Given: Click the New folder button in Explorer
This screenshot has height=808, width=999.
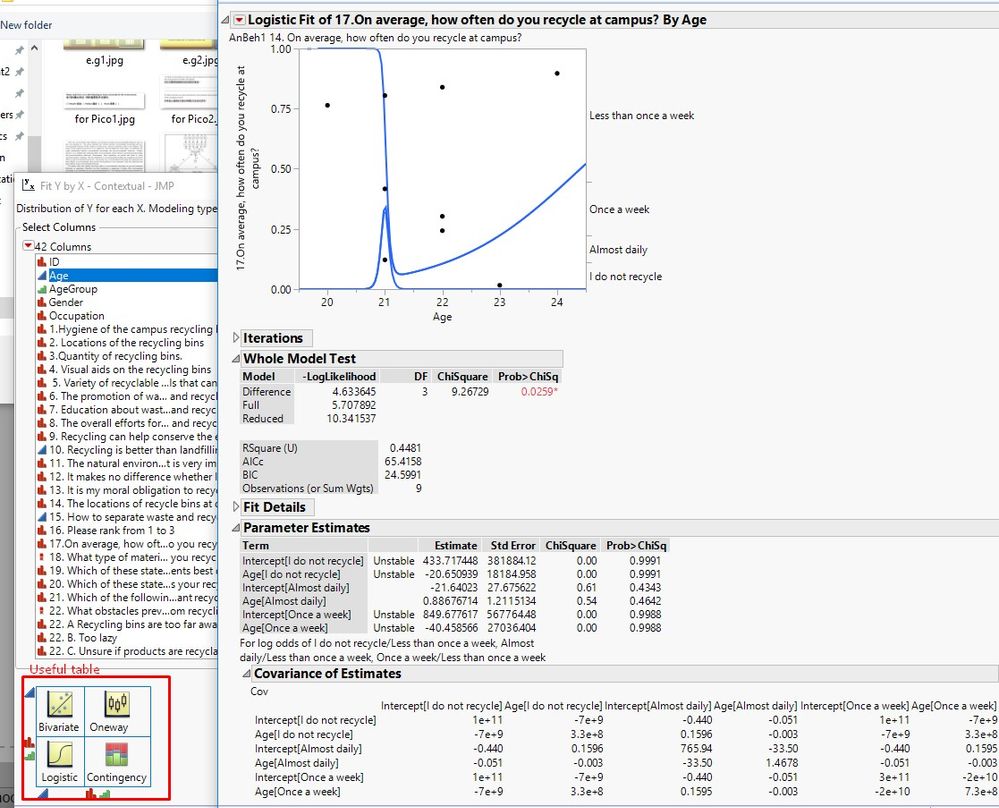Looking at the screenshot, I should pos(26,25).
